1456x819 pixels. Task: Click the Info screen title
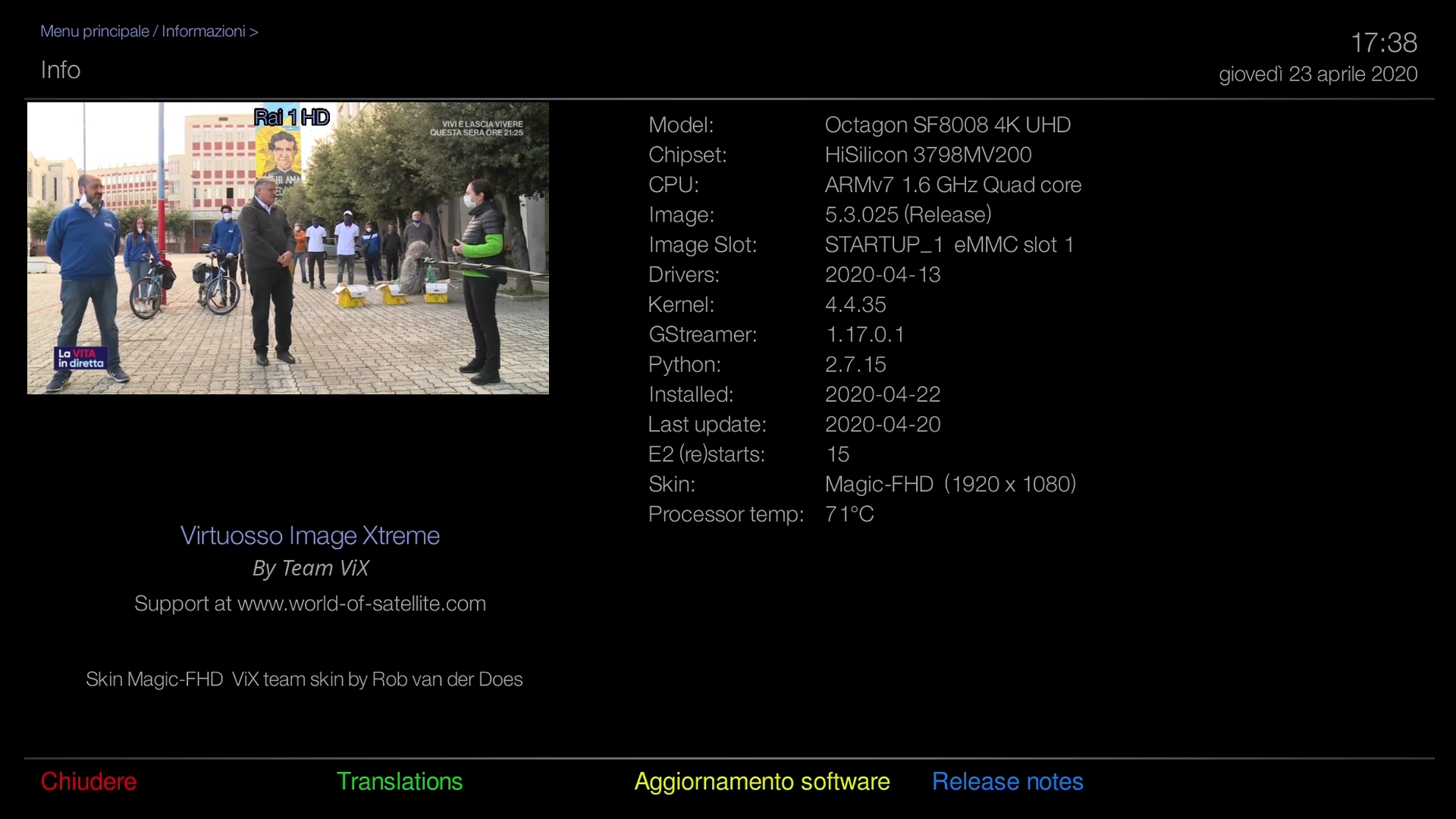(61, 70)
